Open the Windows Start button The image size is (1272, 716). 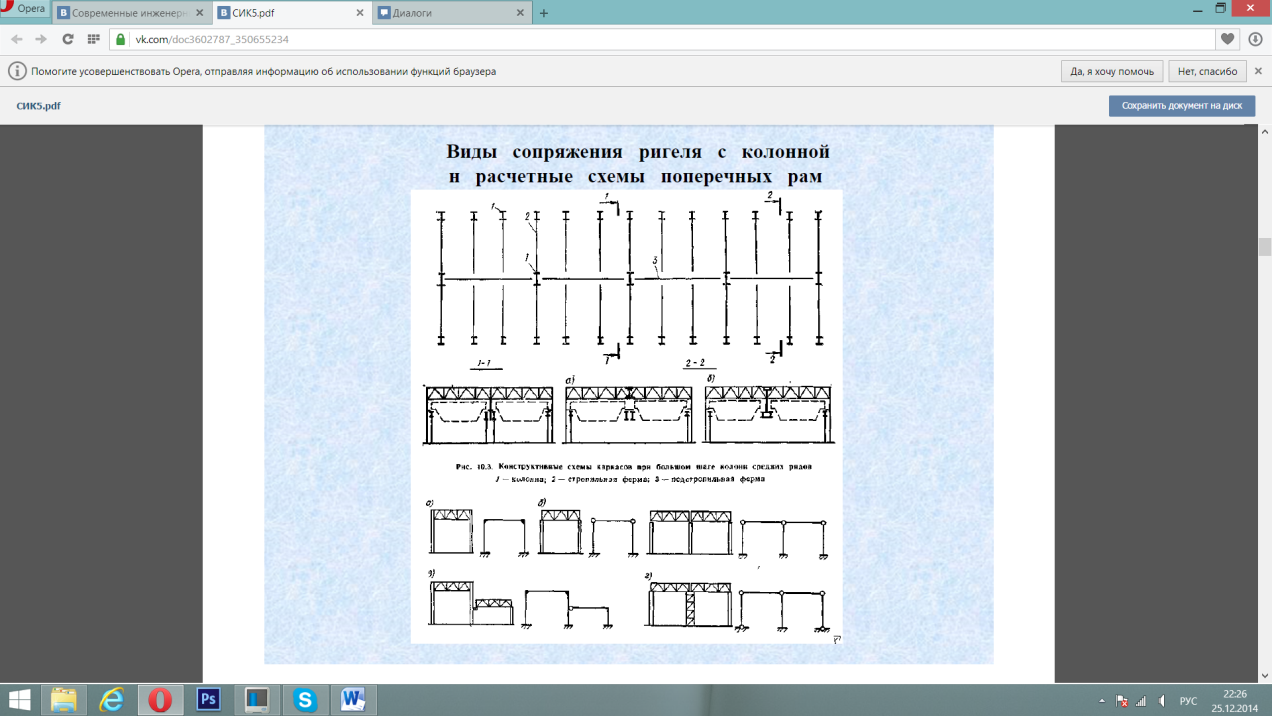(x=19, y=699)
